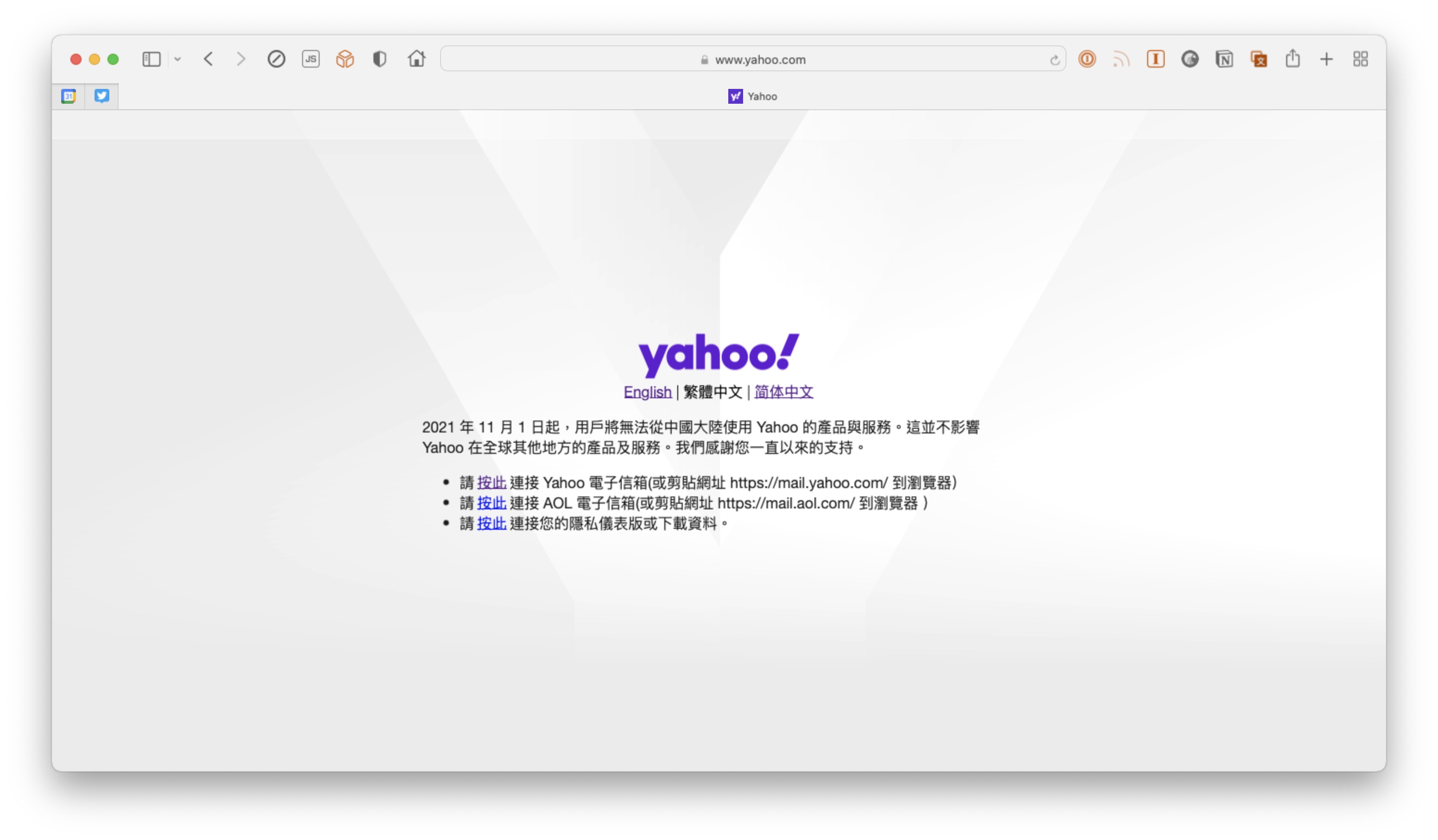The width and height of the screenshot is (1438, 840).
Task: Toggle the JS JavaScript extension
Action: pyautogui.click(x=310, y=59)
